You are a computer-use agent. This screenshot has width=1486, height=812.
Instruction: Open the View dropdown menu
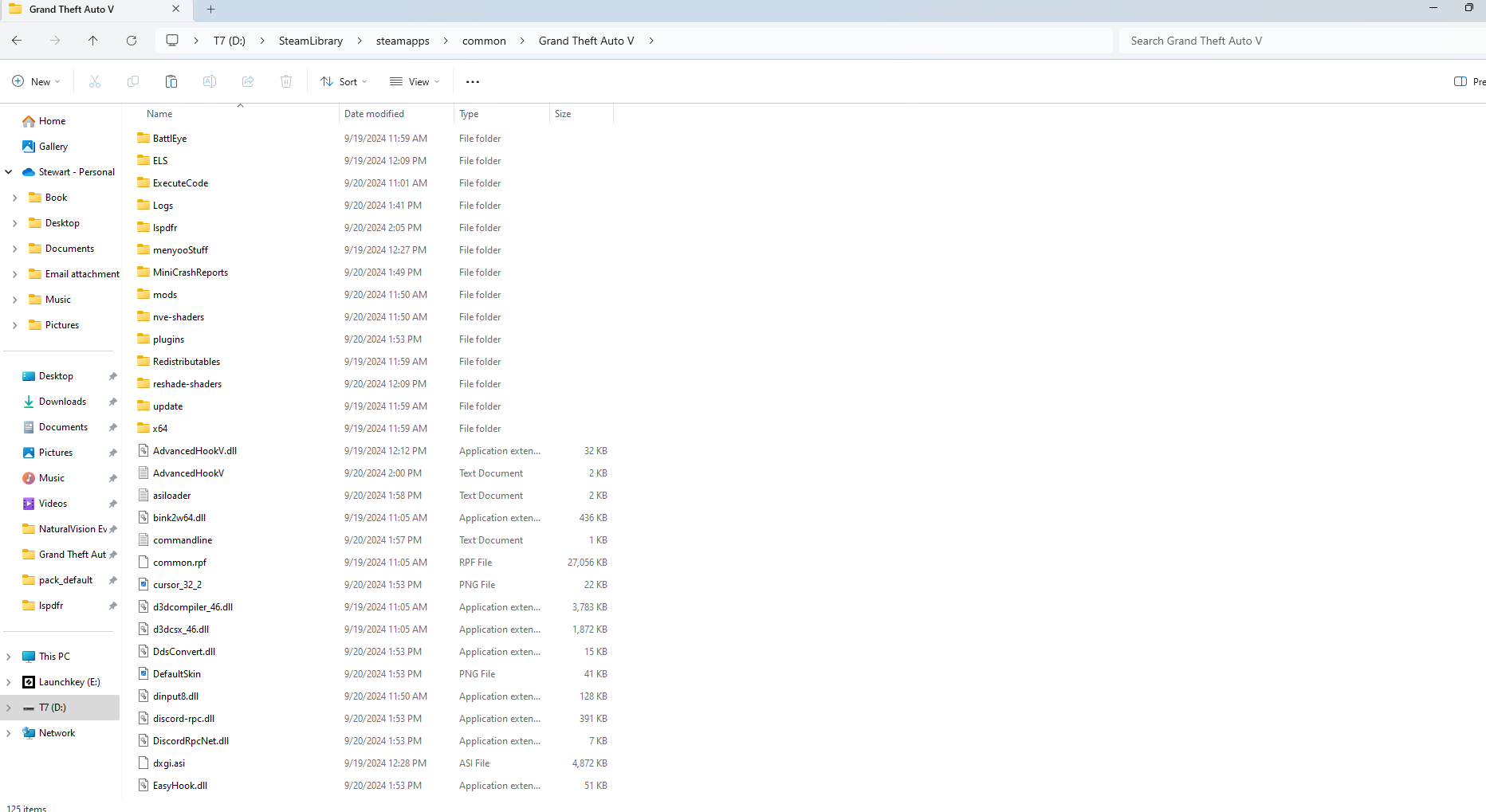point(415,81)
